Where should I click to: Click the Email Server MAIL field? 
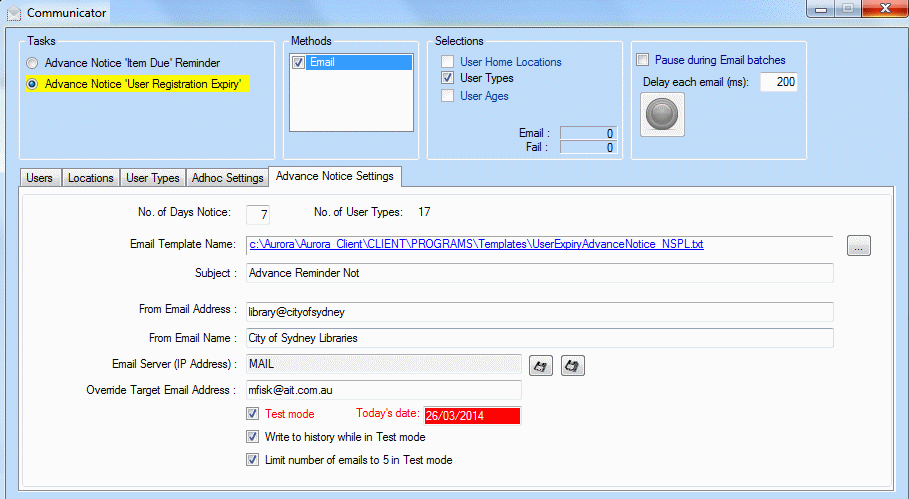pyautogui.click(x=384, y=364)
